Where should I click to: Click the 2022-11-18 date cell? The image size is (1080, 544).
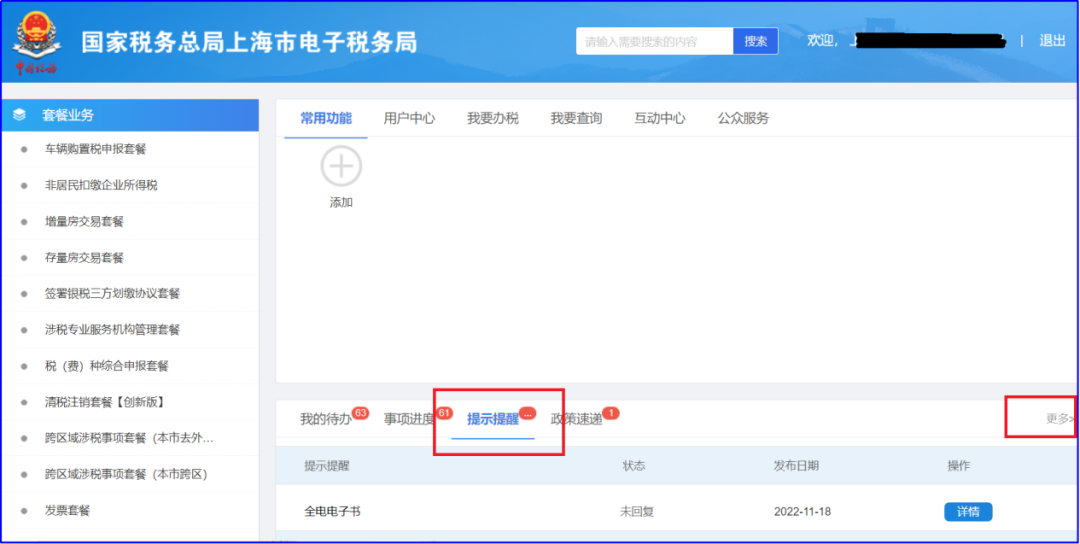click(x=802, y=512)
